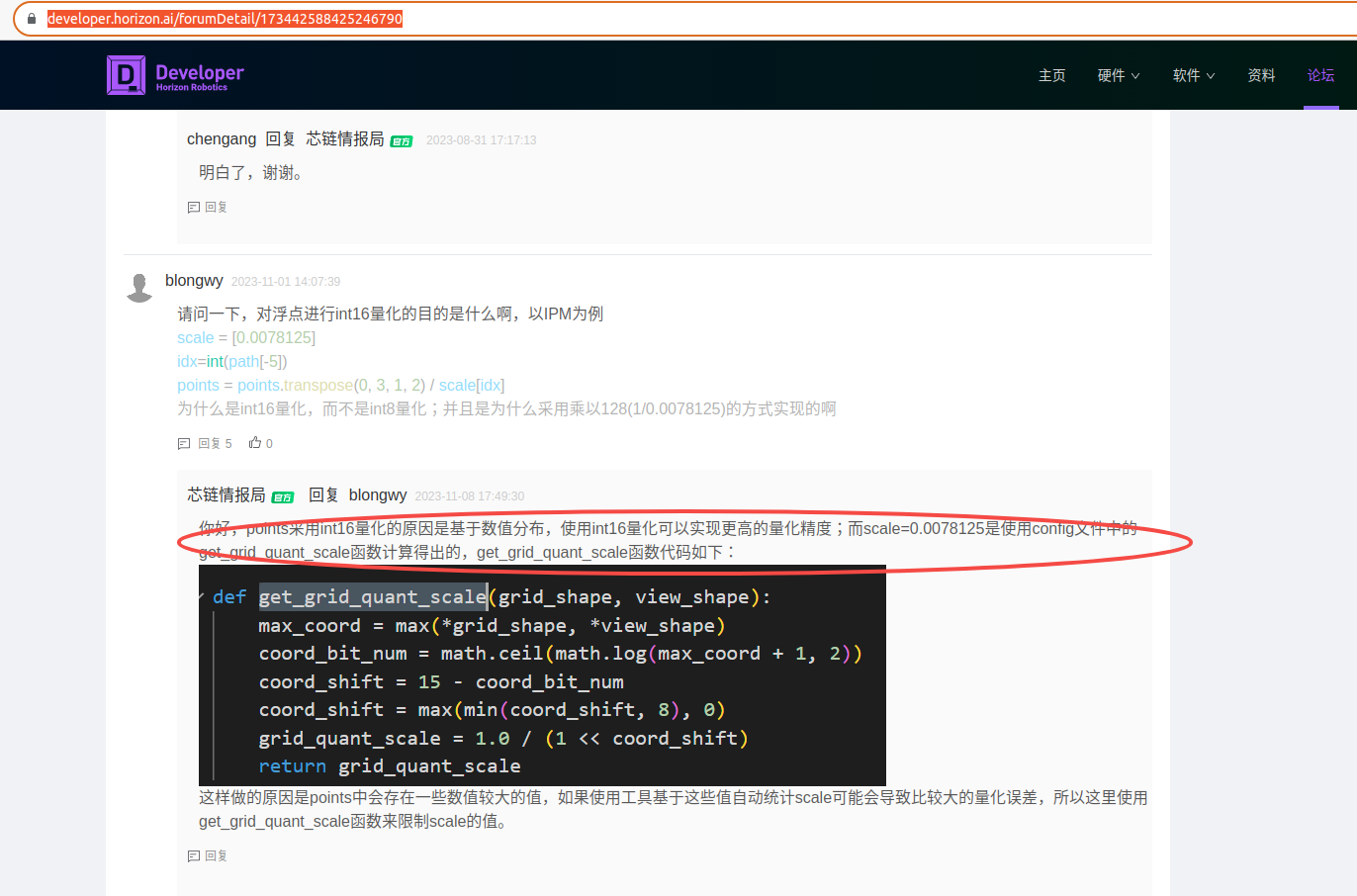Collapse code fold arrow beside def line
This screenshot has height=896, width=1357.
202,596
